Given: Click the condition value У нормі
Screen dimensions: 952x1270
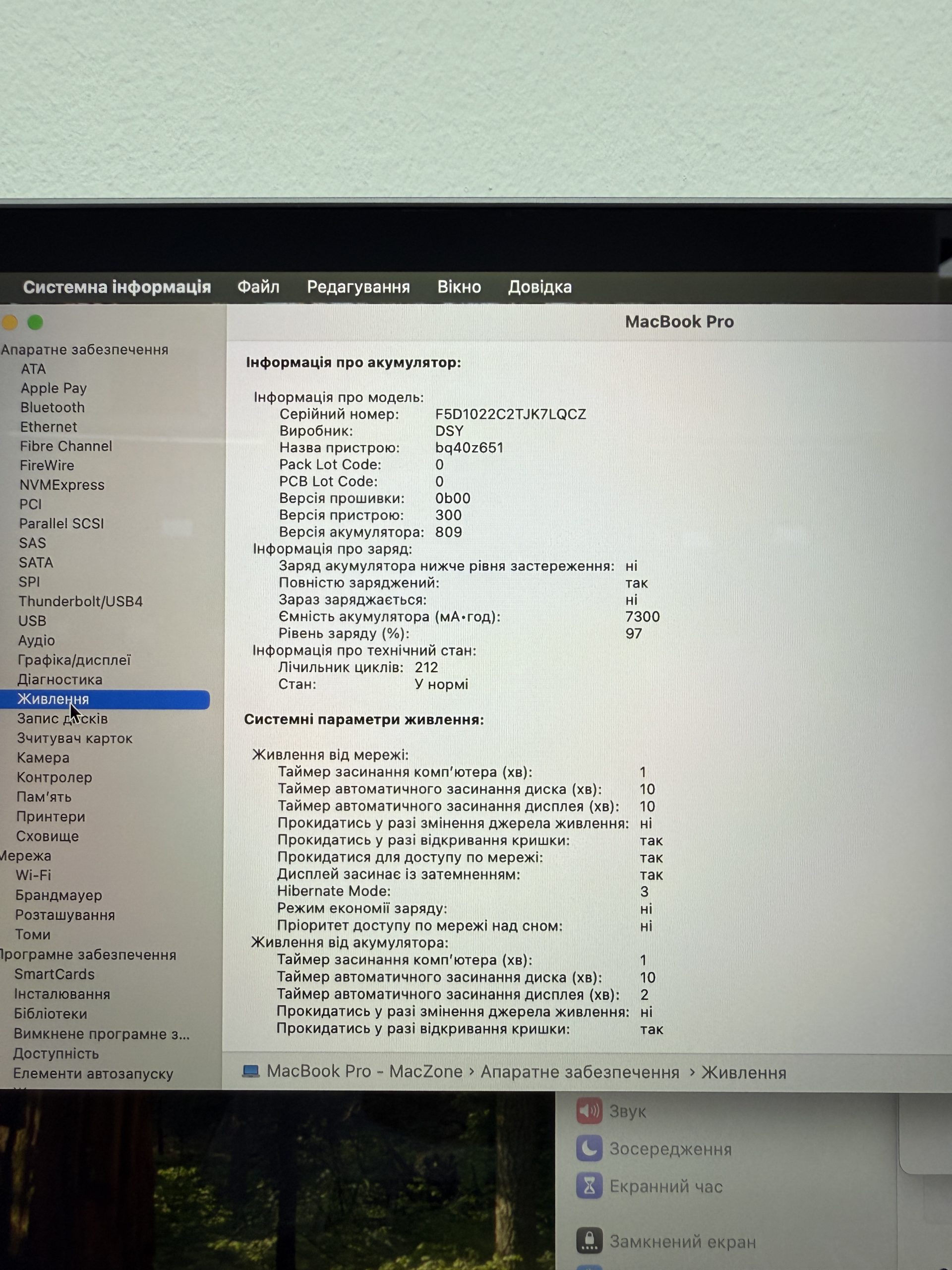Looking at the screenshot, I should 441,685.
